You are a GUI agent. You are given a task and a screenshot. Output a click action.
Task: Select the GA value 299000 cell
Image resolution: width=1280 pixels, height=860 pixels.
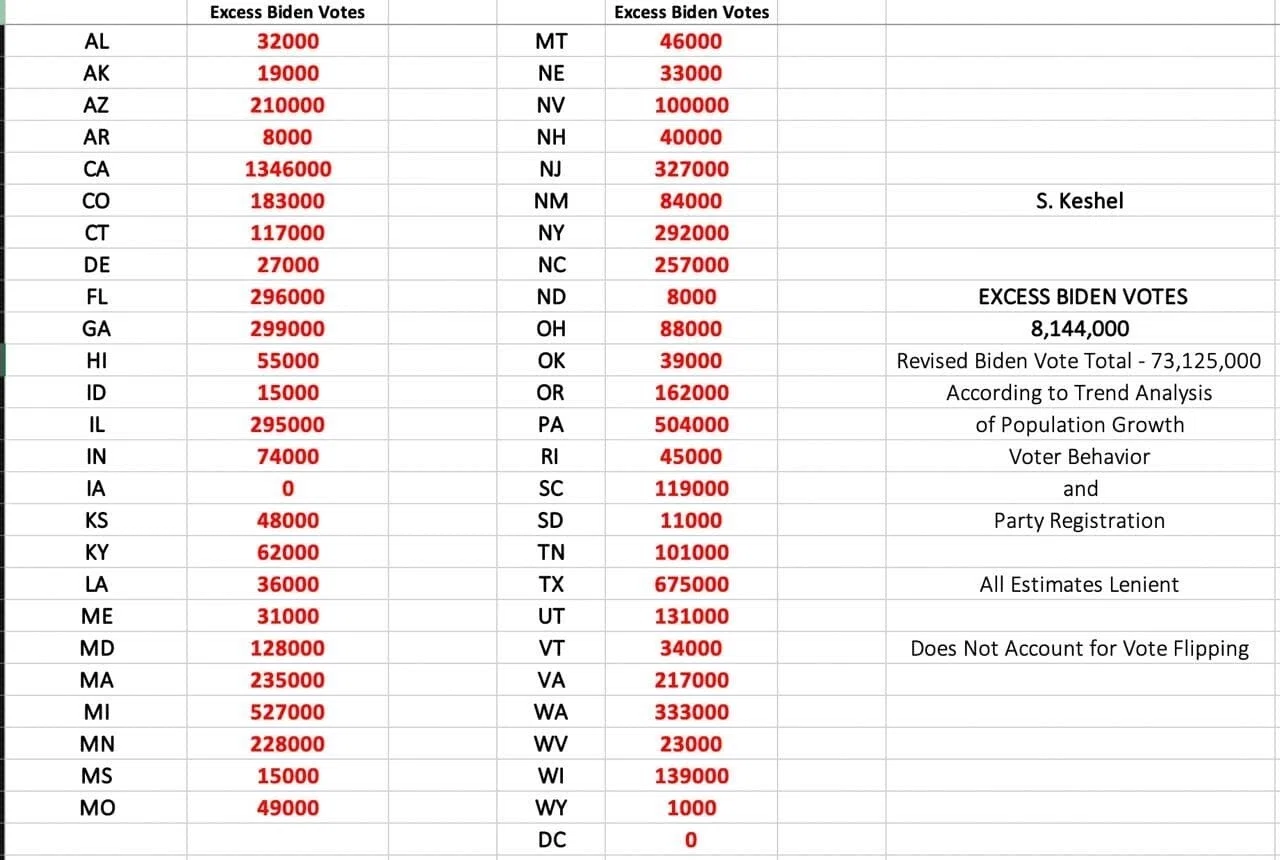pyautogui.click(x=288, y=329)
